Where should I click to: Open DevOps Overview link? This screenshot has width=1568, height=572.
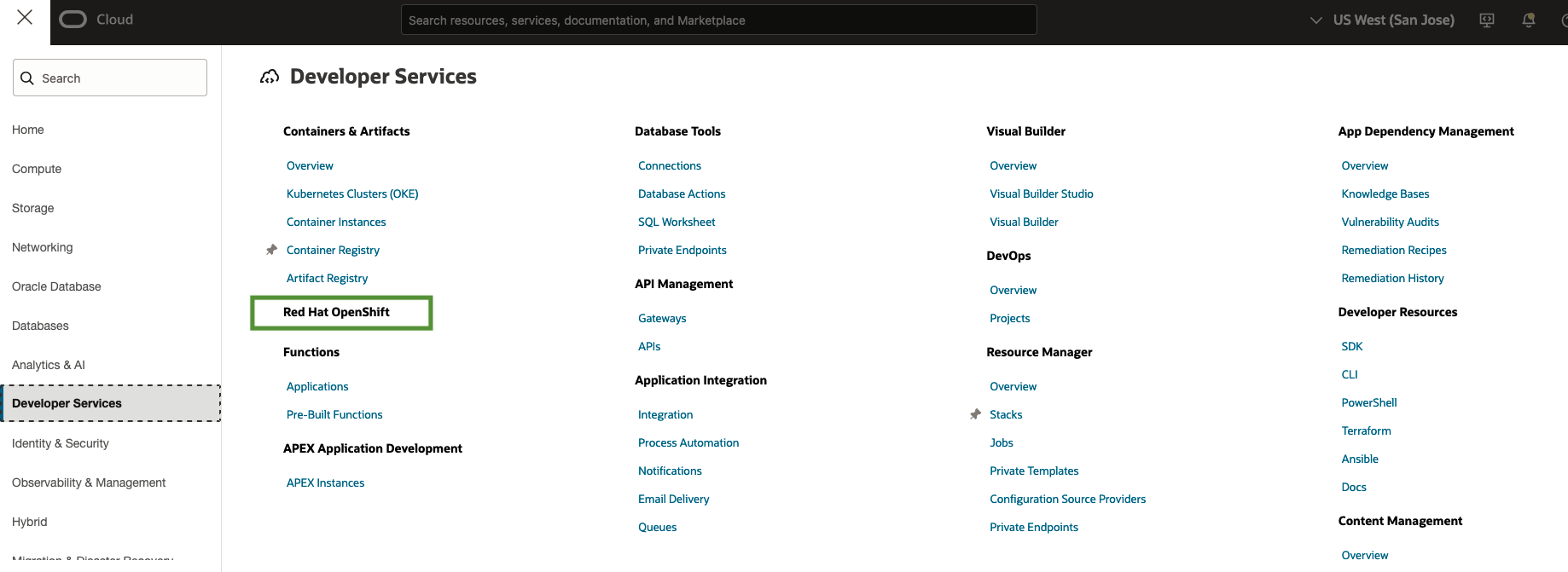click(x=1013, y=290)
